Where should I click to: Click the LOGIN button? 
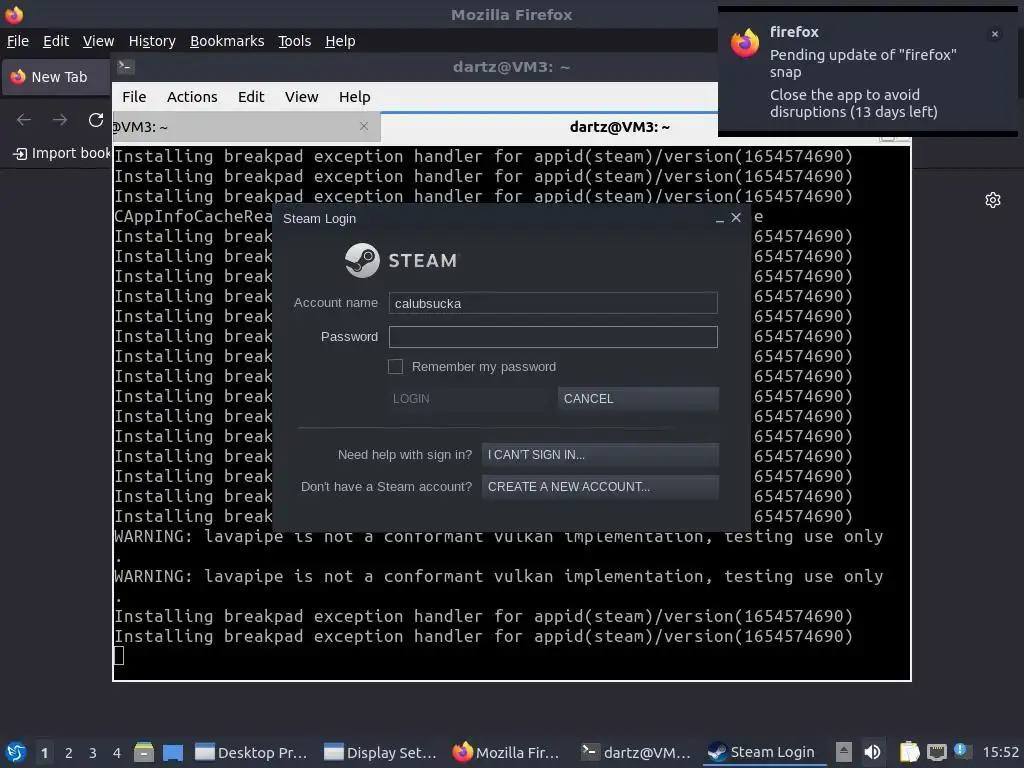[468, 398]
